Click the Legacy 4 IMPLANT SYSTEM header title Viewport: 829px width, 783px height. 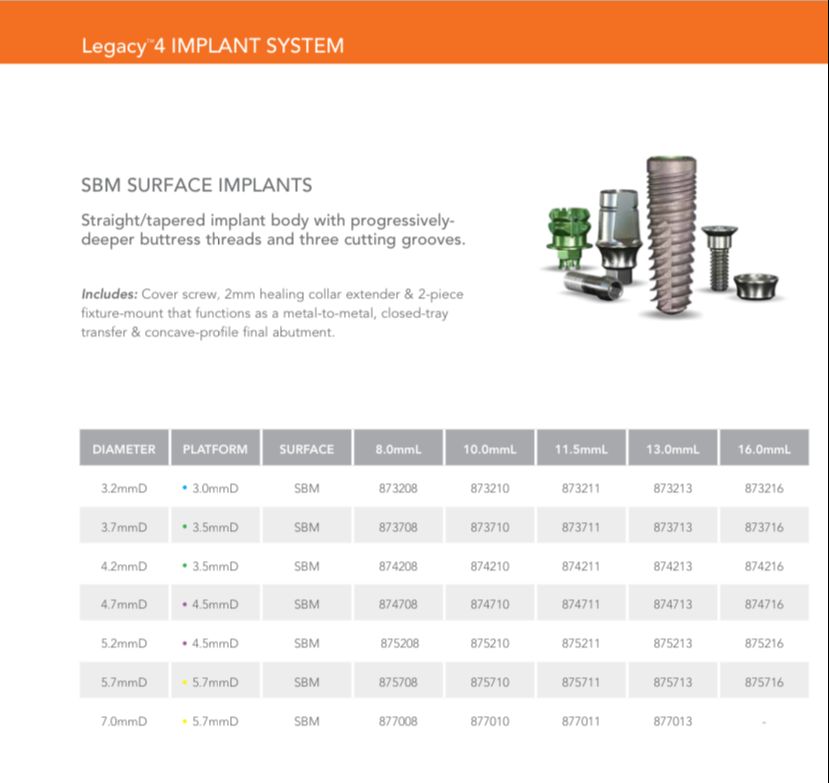pyautogui.click(x=213, y=46)
